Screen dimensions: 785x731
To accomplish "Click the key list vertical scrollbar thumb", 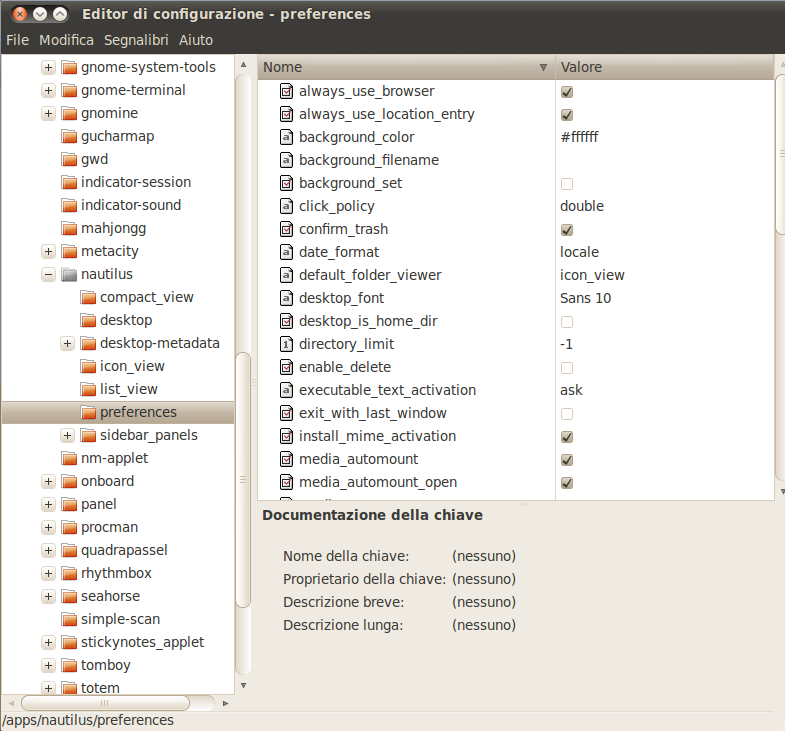I will 780,154.
